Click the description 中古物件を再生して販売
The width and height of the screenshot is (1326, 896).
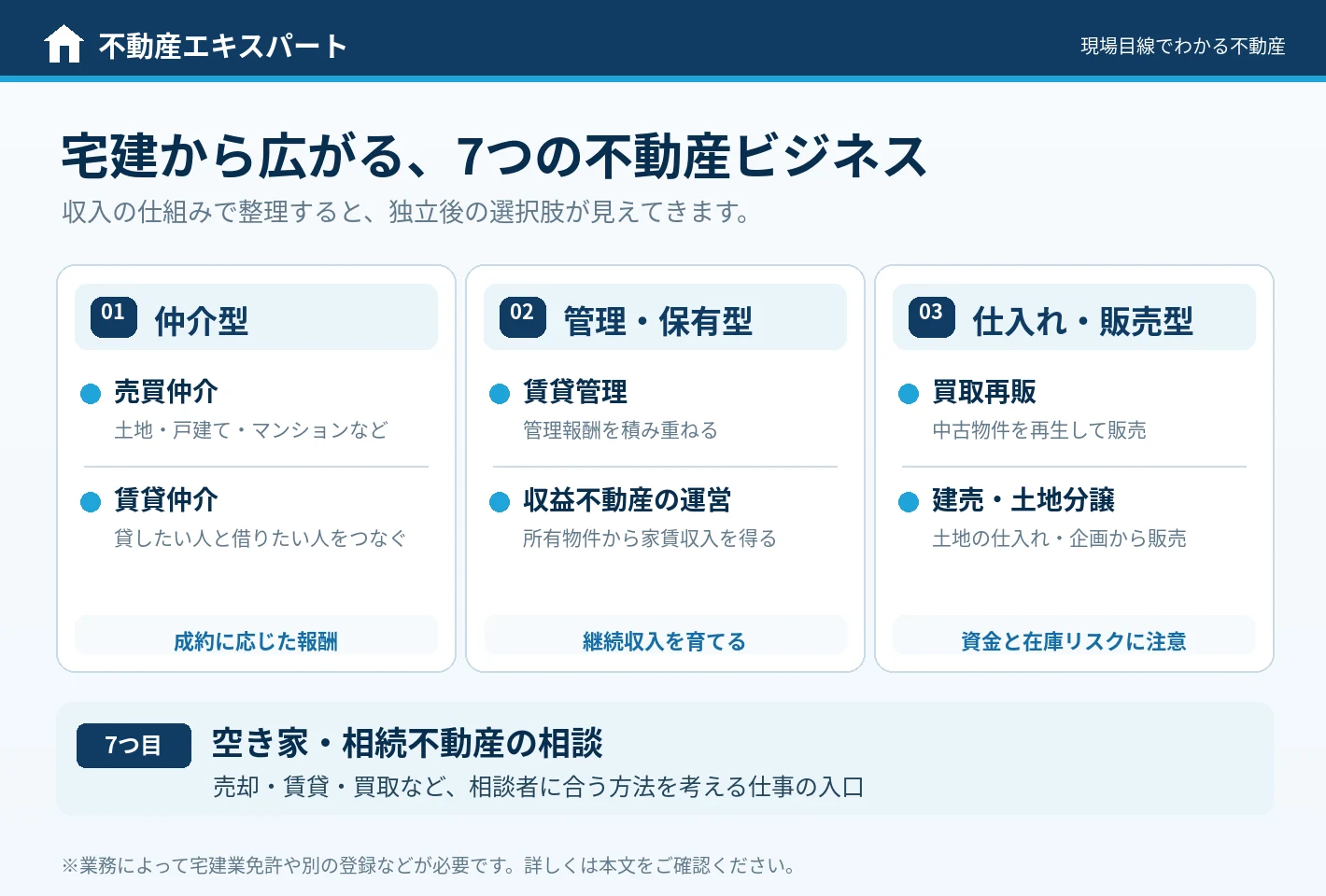[1039, 430]
